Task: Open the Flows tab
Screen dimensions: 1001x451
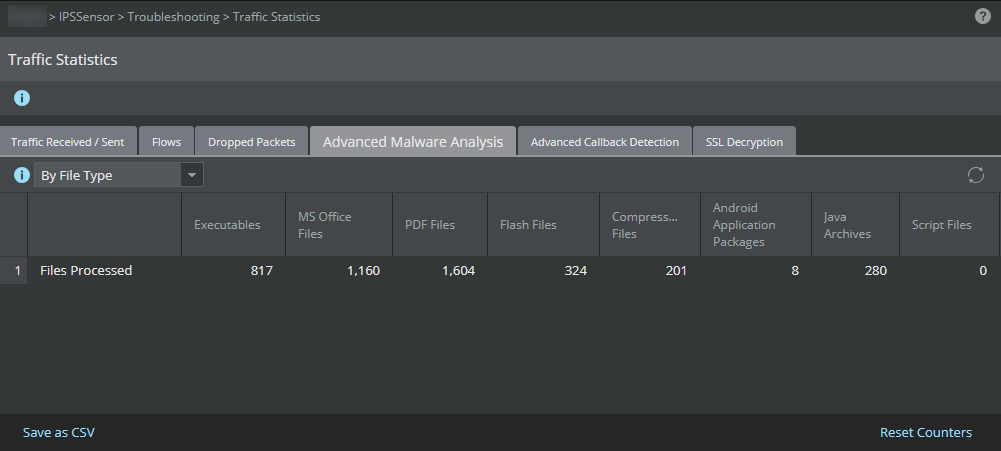Action: click(x=166, y=142)
